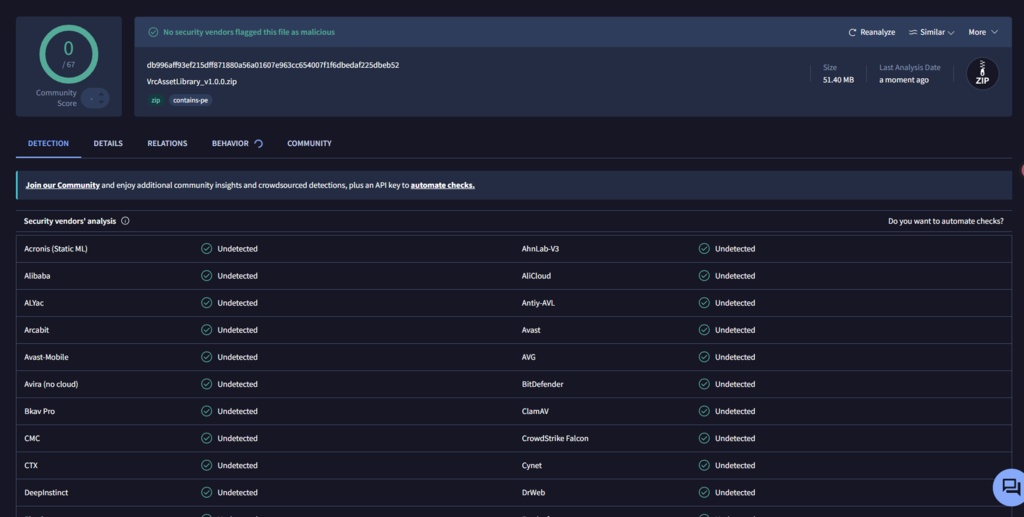Click the detection score circle 0/67
Screen dimensions: 1024x517
[69, 55]
